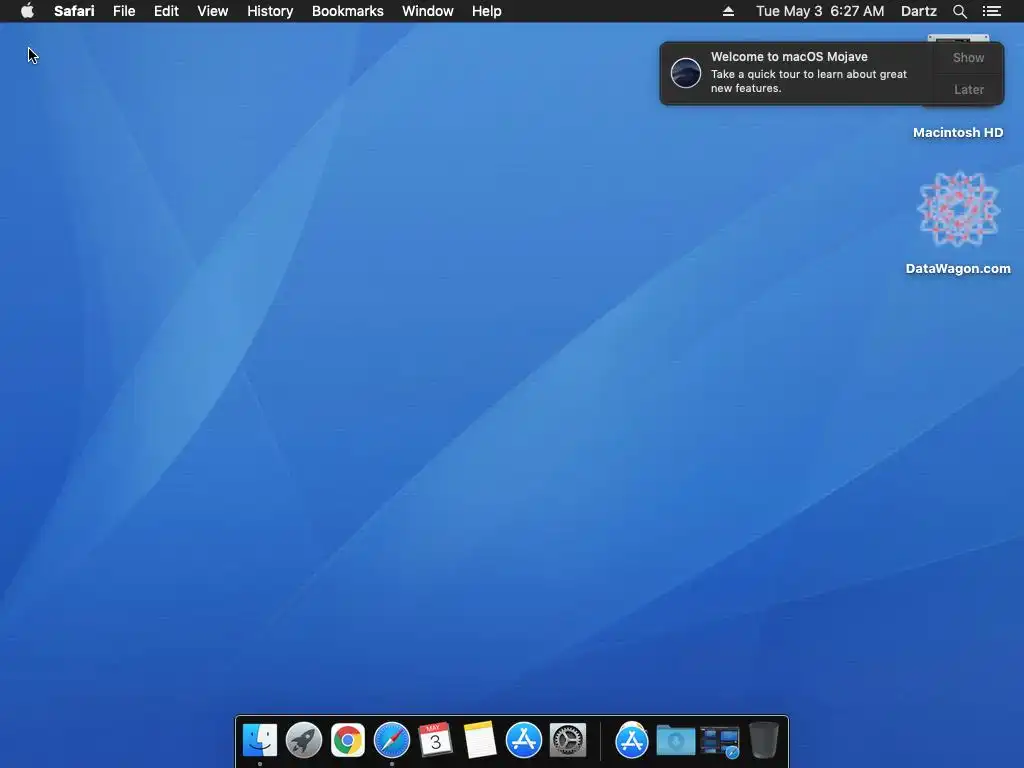Open the History menu
The width and height of the screenshot is (1024, 768).
(270, 11)
